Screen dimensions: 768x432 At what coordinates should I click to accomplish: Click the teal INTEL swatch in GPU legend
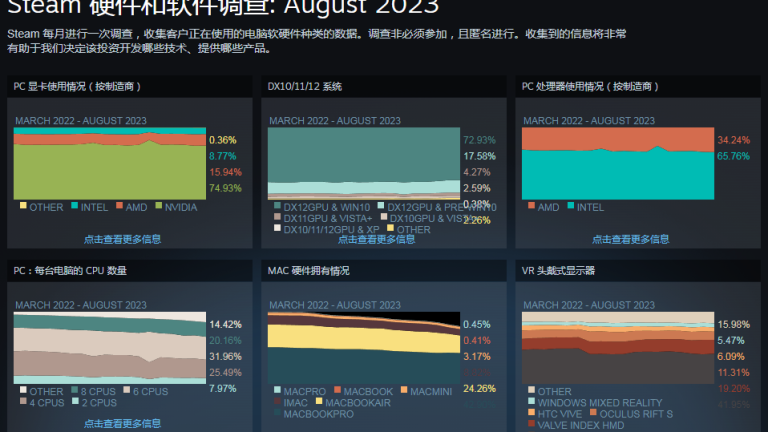click(x=74, y=205)
